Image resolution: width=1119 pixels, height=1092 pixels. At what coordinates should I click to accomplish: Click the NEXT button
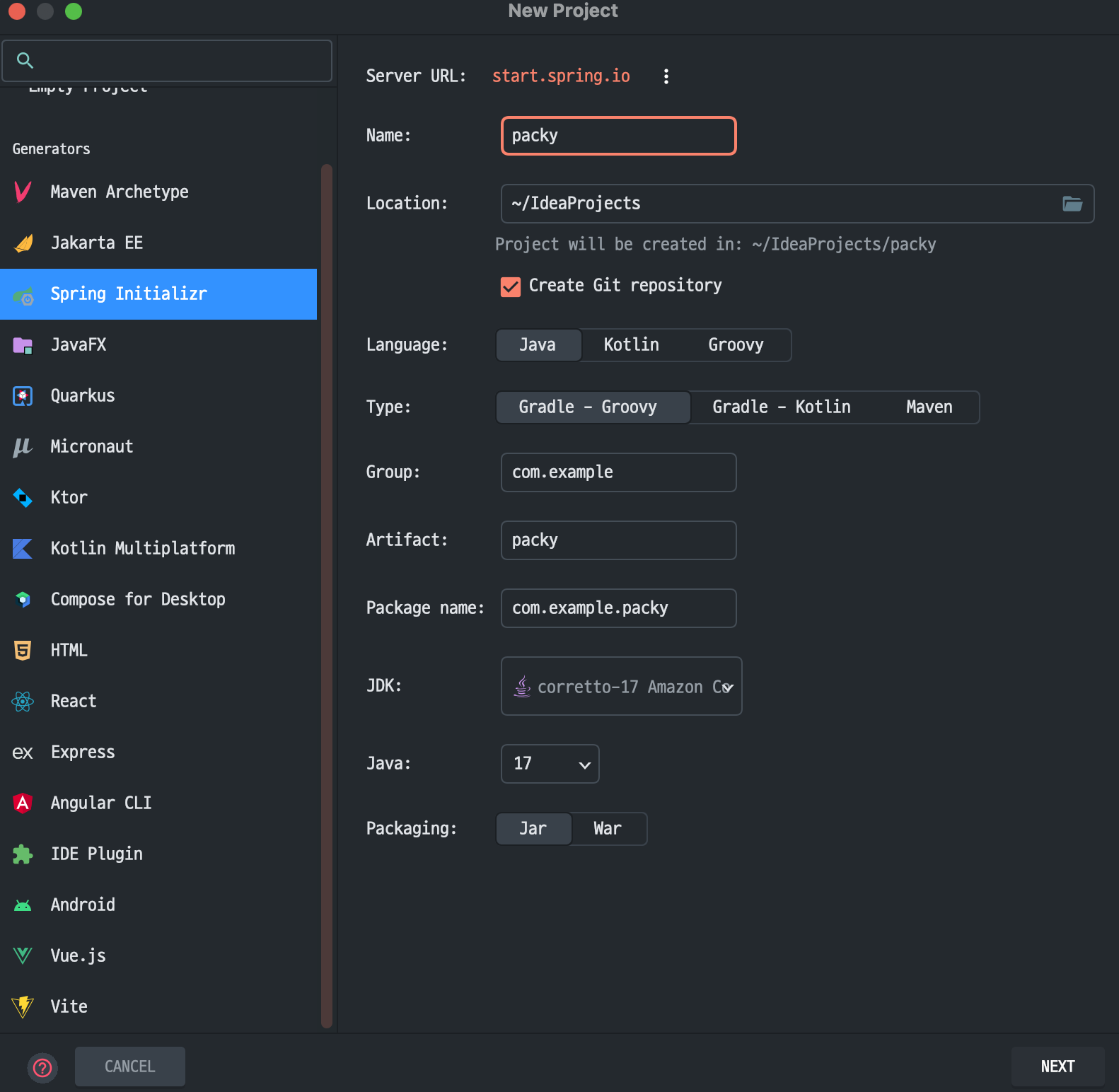pyautogui.click(x=1057, y=1067)
